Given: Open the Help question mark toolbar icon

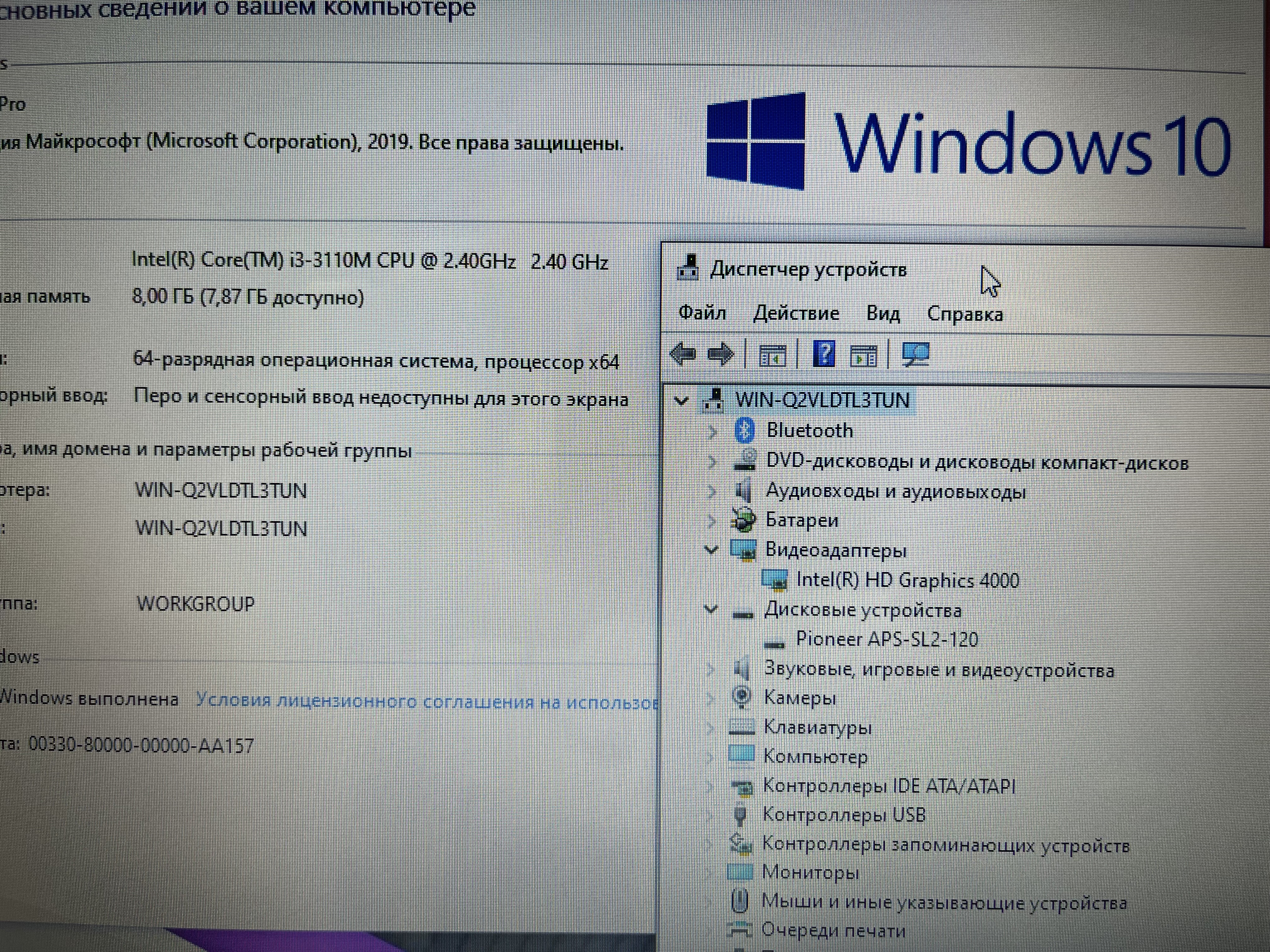Looking at the screenshot, I should point(825,354).
